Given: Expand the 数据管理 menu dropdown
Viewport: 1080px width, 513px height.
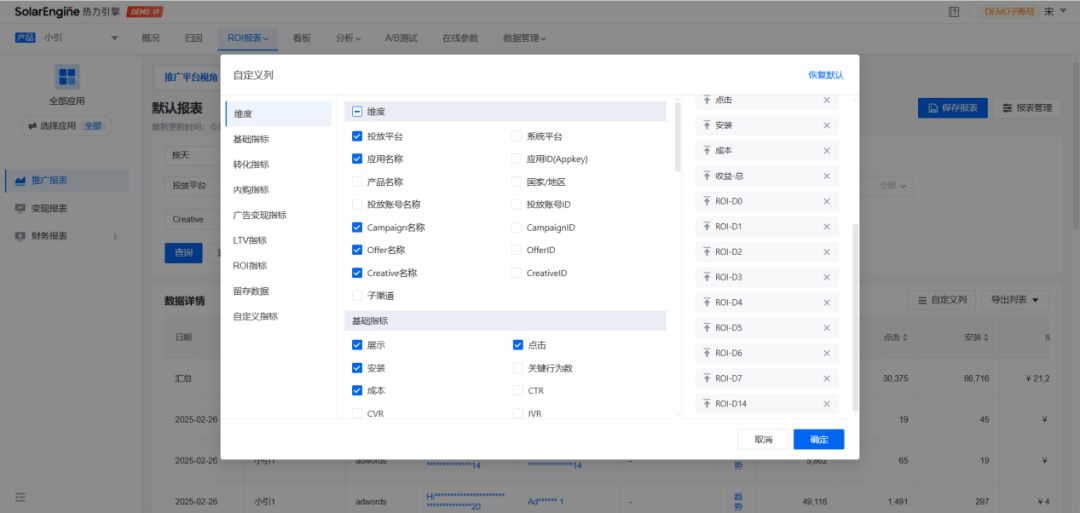Looking at the screenshot, I should [525, 39].
